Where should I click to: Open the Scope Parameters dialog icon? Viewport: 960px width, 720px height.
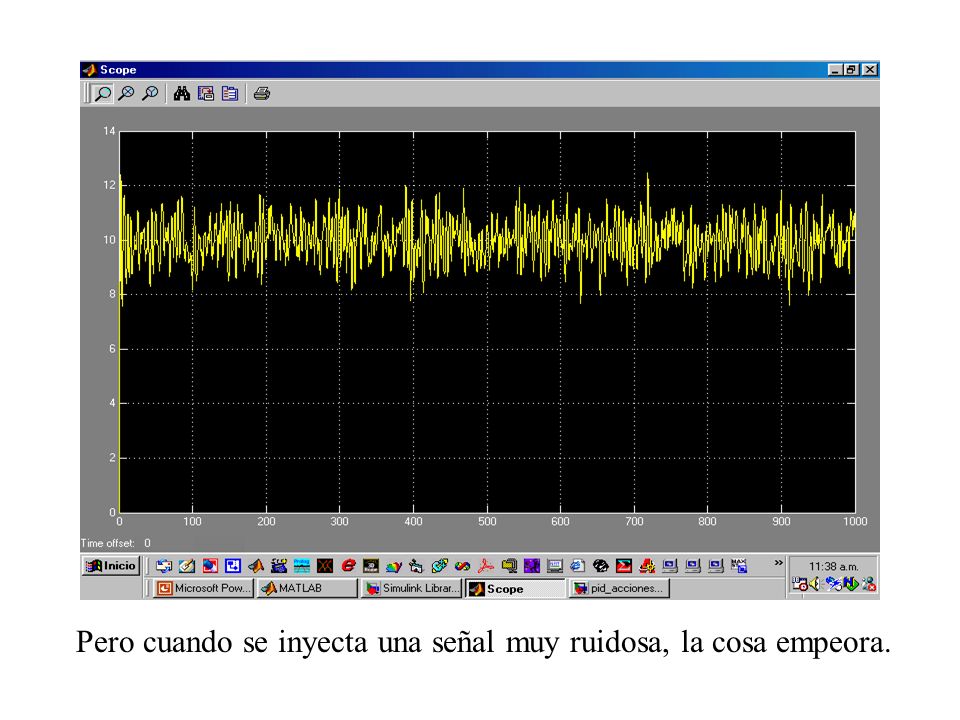[230, 94]
